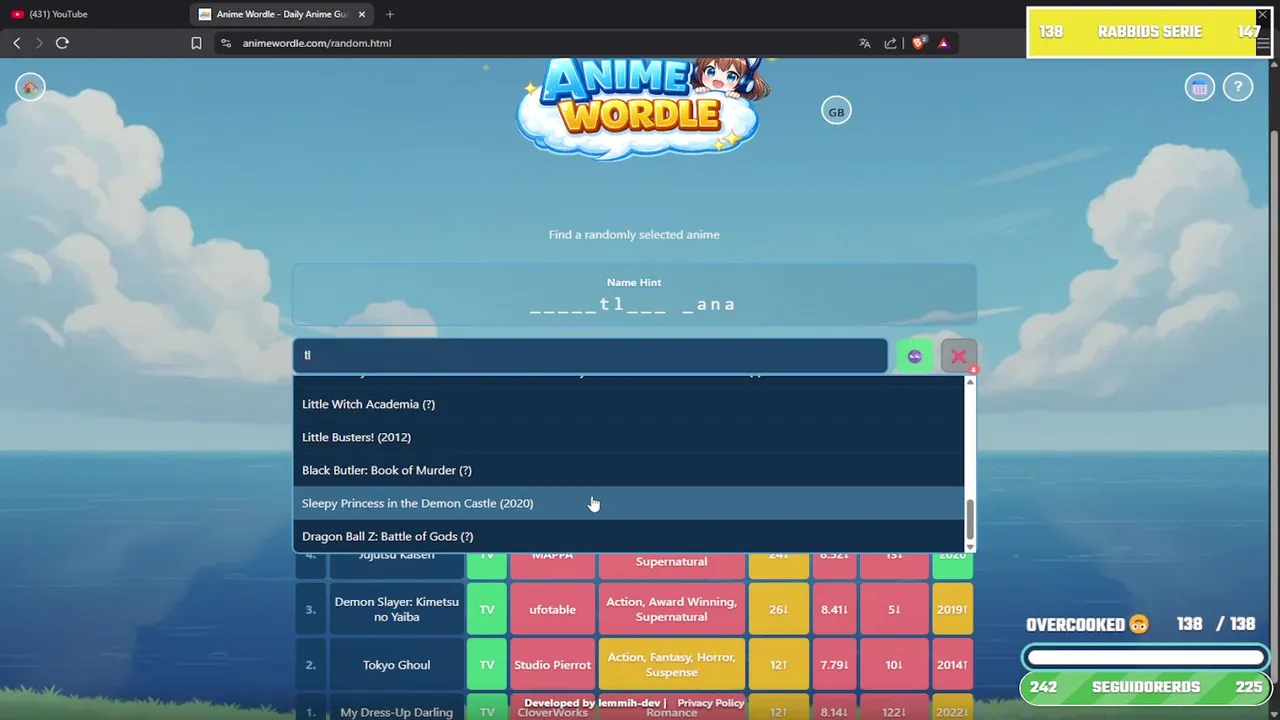Open the help question mark
Viewport: 1280px width, 720px height.
coord(1238,88)
